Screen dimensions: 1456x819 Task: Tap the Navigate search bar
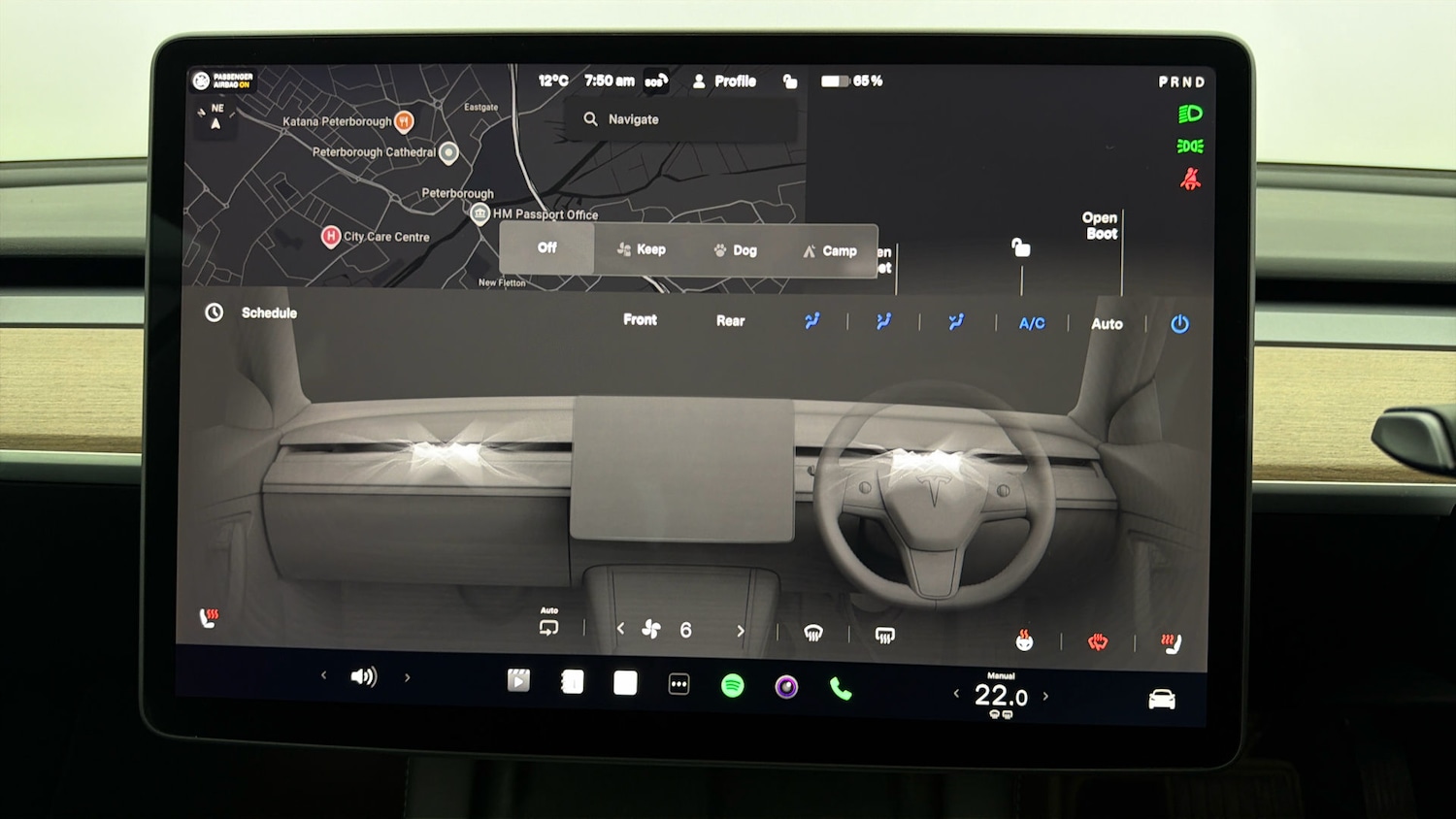pos(679,118)
